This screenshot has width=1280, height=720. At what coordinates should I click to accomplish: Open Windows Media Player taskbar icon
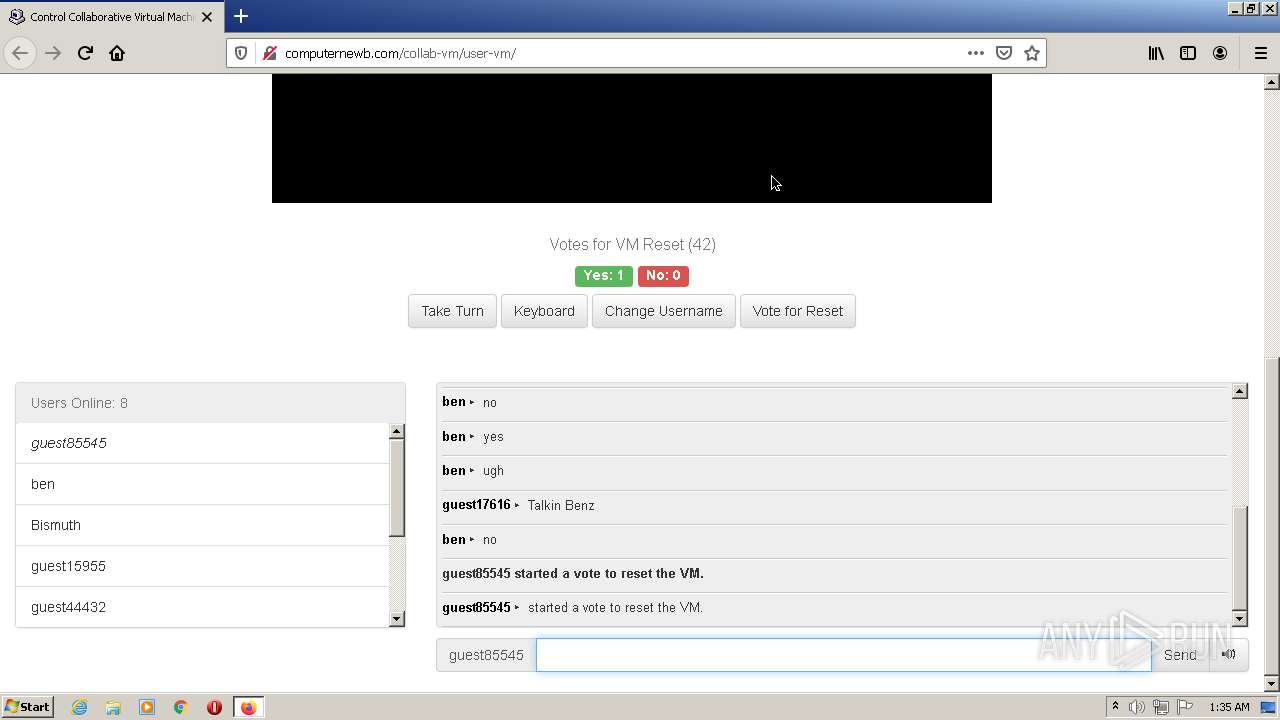(x=147, y=707)
